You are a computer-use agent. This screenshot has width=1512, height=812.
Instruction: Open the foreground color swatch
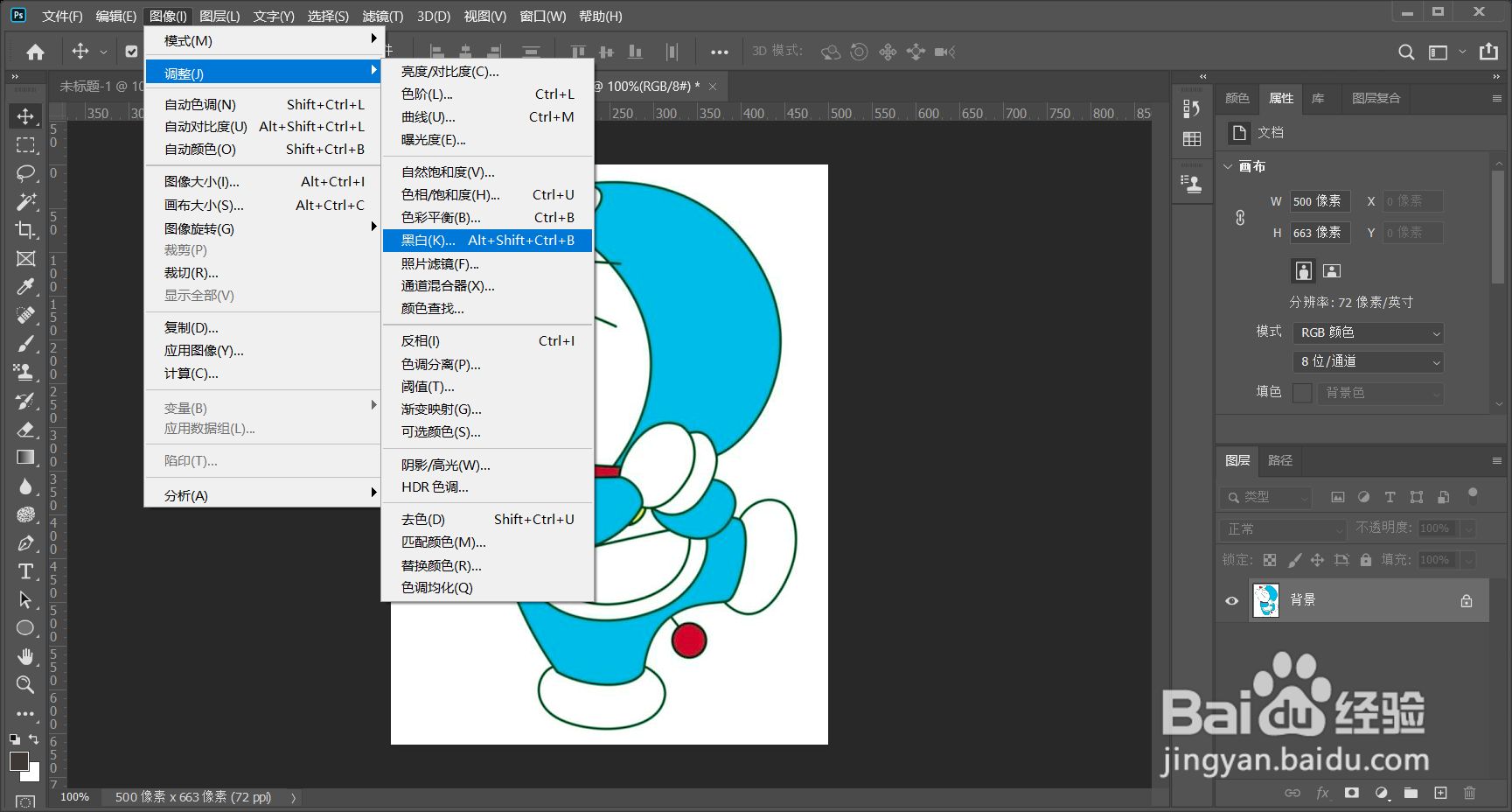point(18,760)
